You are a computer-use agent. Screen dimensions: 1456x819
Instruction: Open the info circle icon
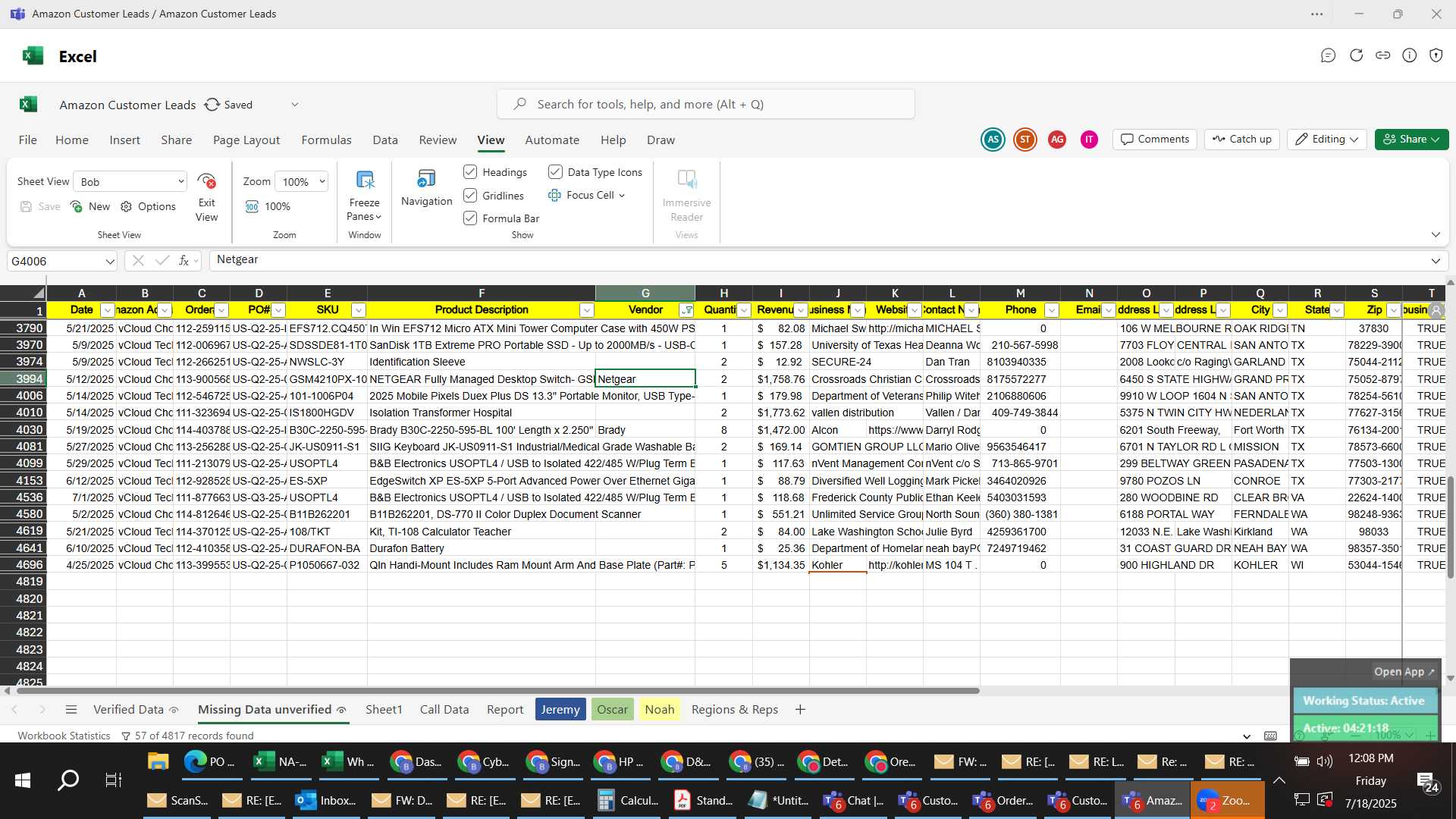coord(1409,55)
